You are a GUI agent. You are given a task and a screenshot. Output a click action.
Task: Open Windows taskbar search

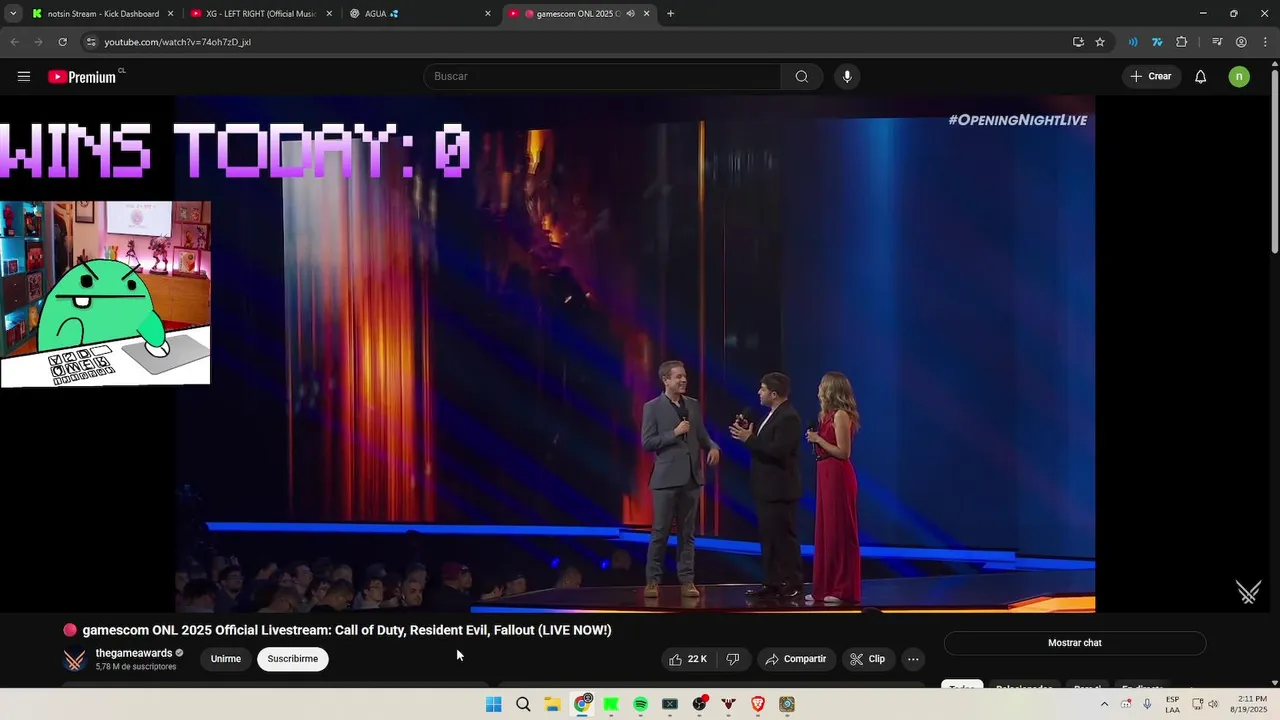[x=523, y=705]
